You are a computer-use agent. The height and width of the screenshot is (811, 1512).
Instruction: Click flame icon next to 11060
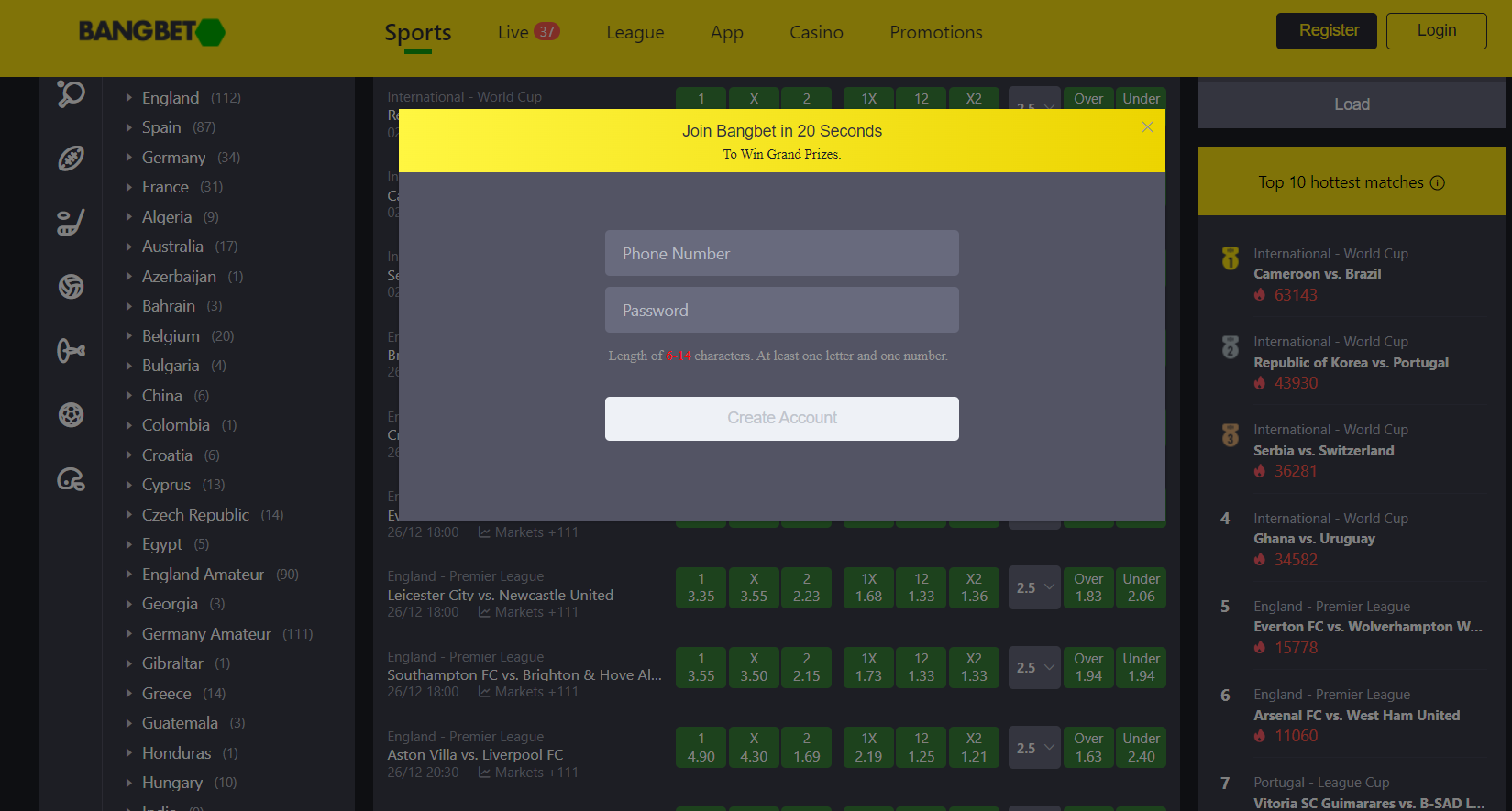(1260, 736)
